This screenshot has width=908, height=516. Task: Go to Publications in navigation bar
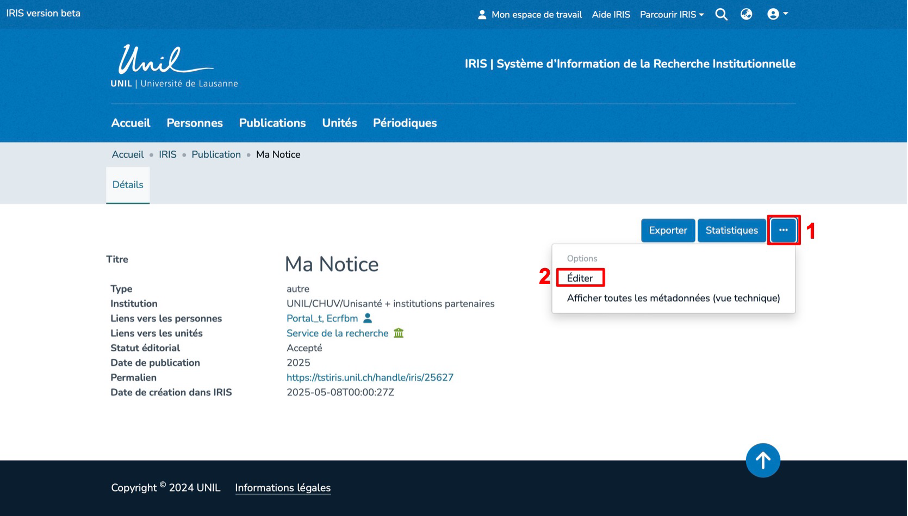272,123
